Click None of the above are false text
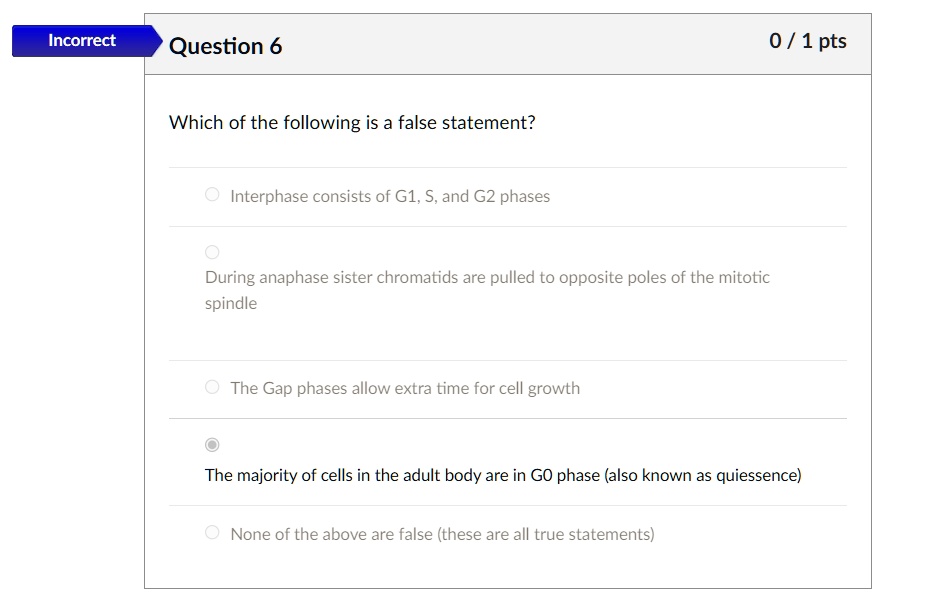The image size is (927, 595). point(442,535)
